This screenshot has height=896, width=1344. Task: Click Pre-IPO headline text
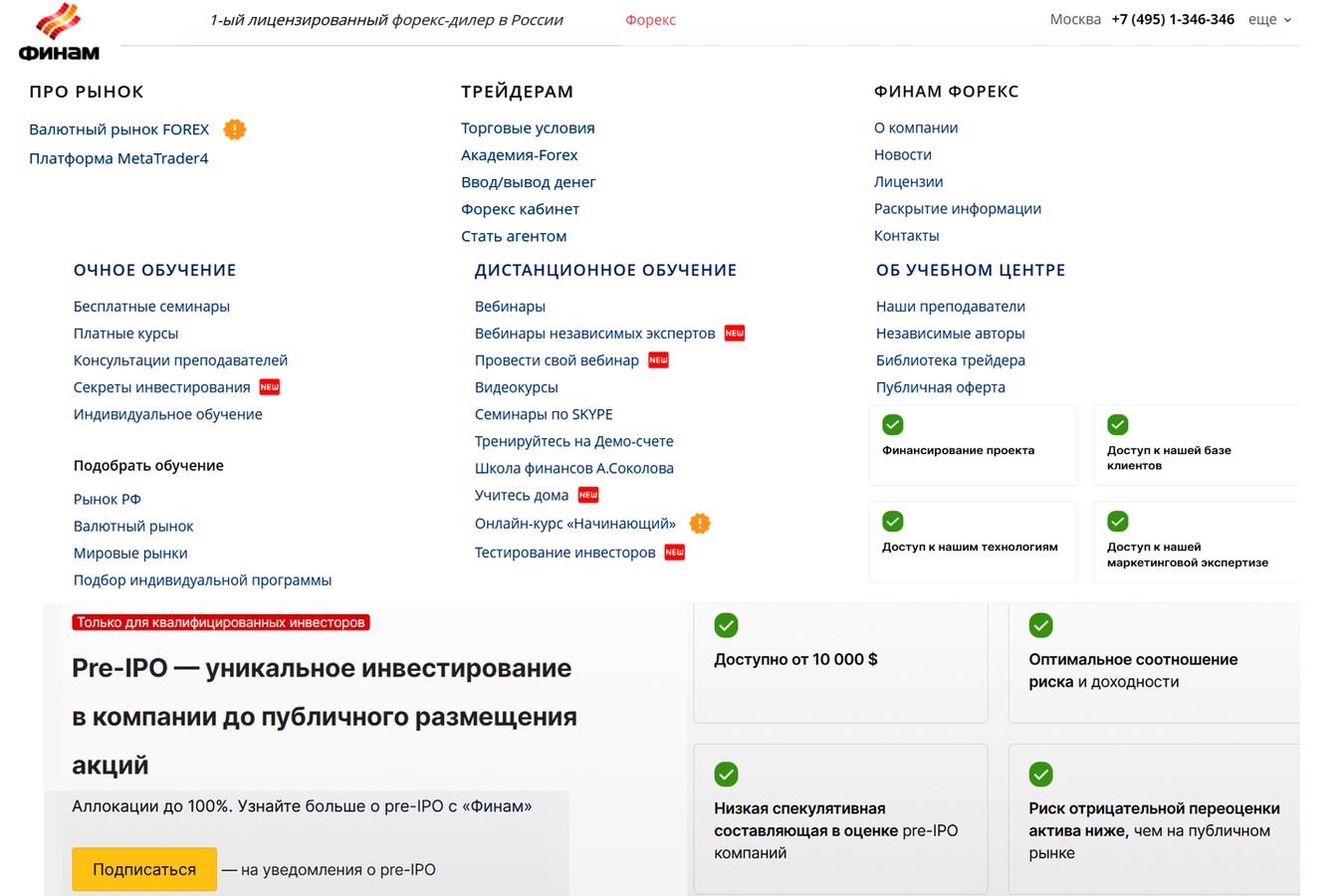[x=325, y=717]
